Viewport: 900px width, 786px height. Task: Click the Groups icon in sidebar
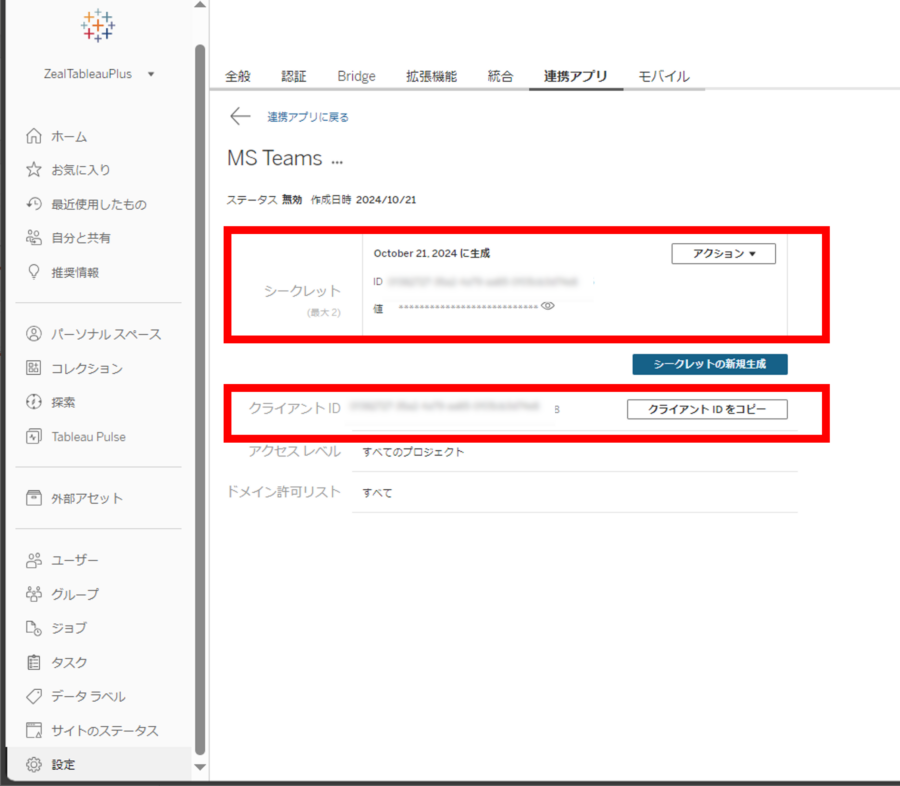point(34,594)
